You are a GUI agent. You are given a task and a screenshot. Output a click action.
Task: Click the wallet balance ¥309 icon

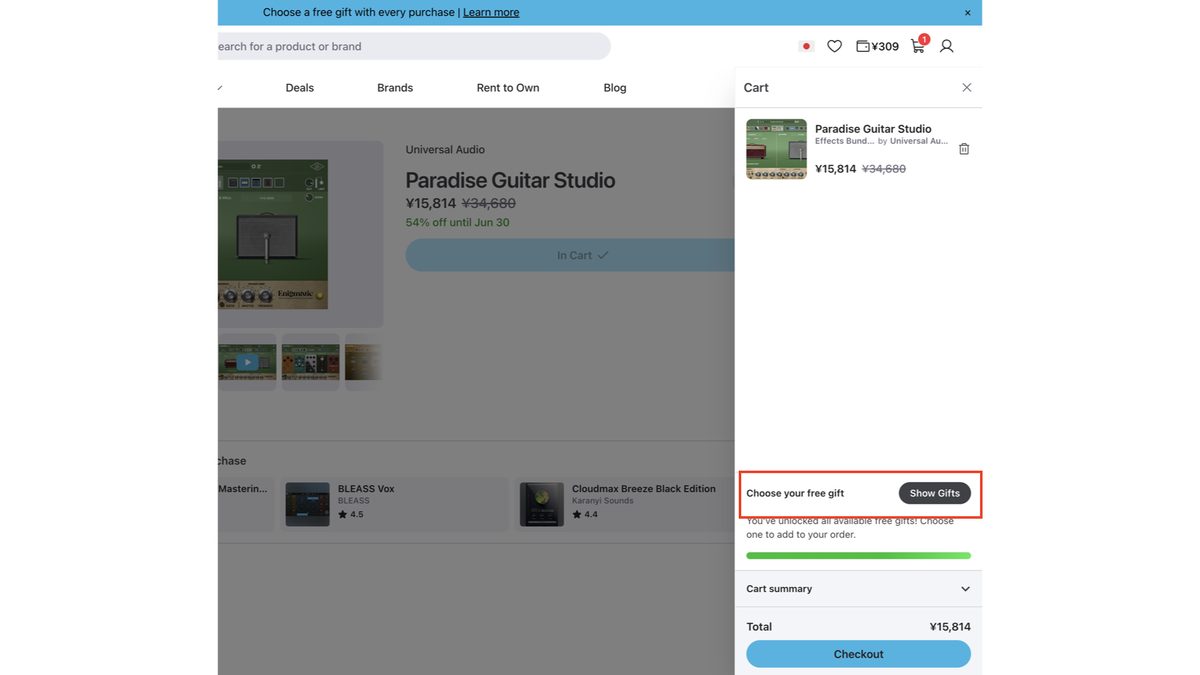click(877, 46)
